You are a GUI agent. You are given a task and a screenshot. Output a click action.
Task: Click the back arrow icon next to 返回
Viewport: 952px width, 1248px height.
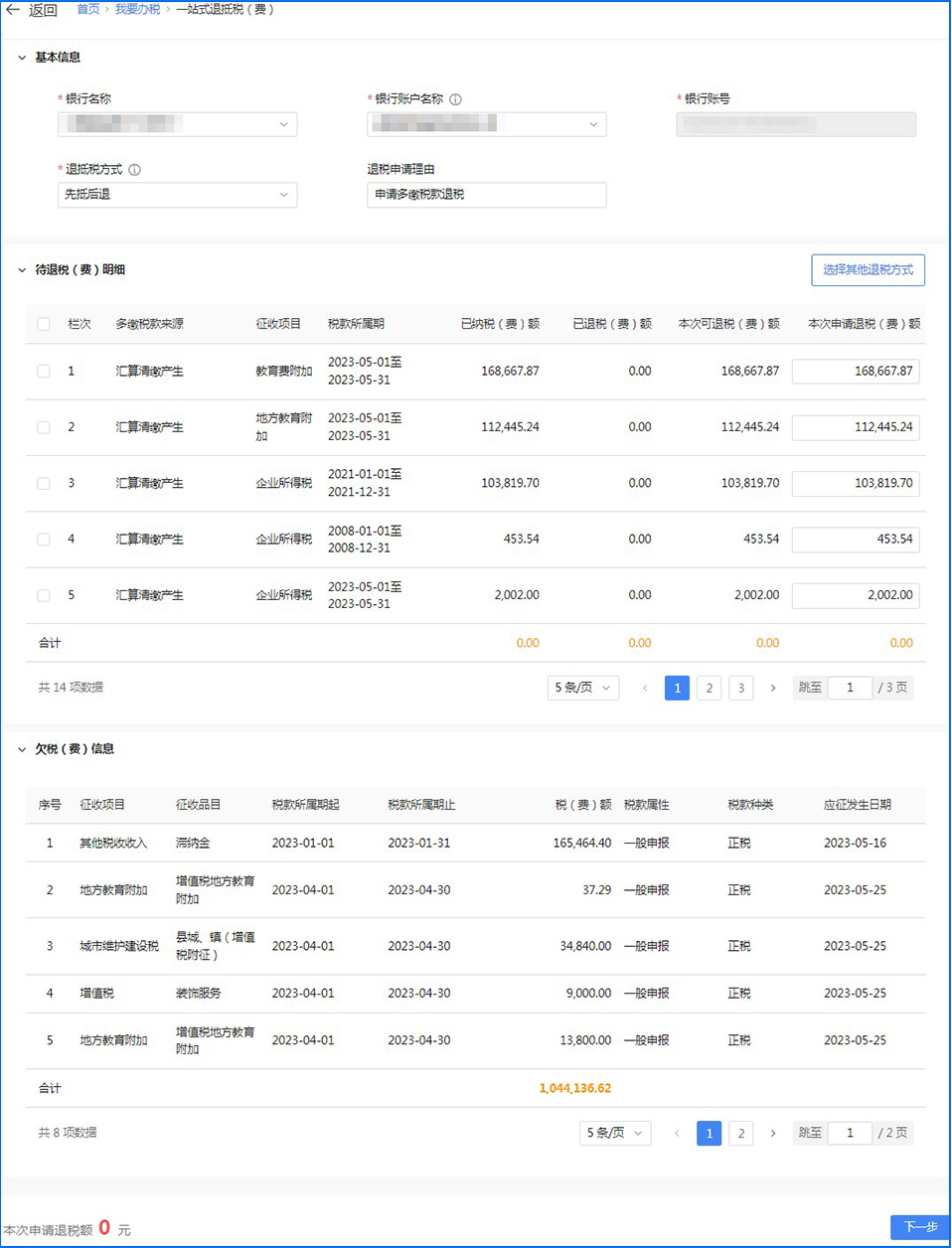point(13,10)
